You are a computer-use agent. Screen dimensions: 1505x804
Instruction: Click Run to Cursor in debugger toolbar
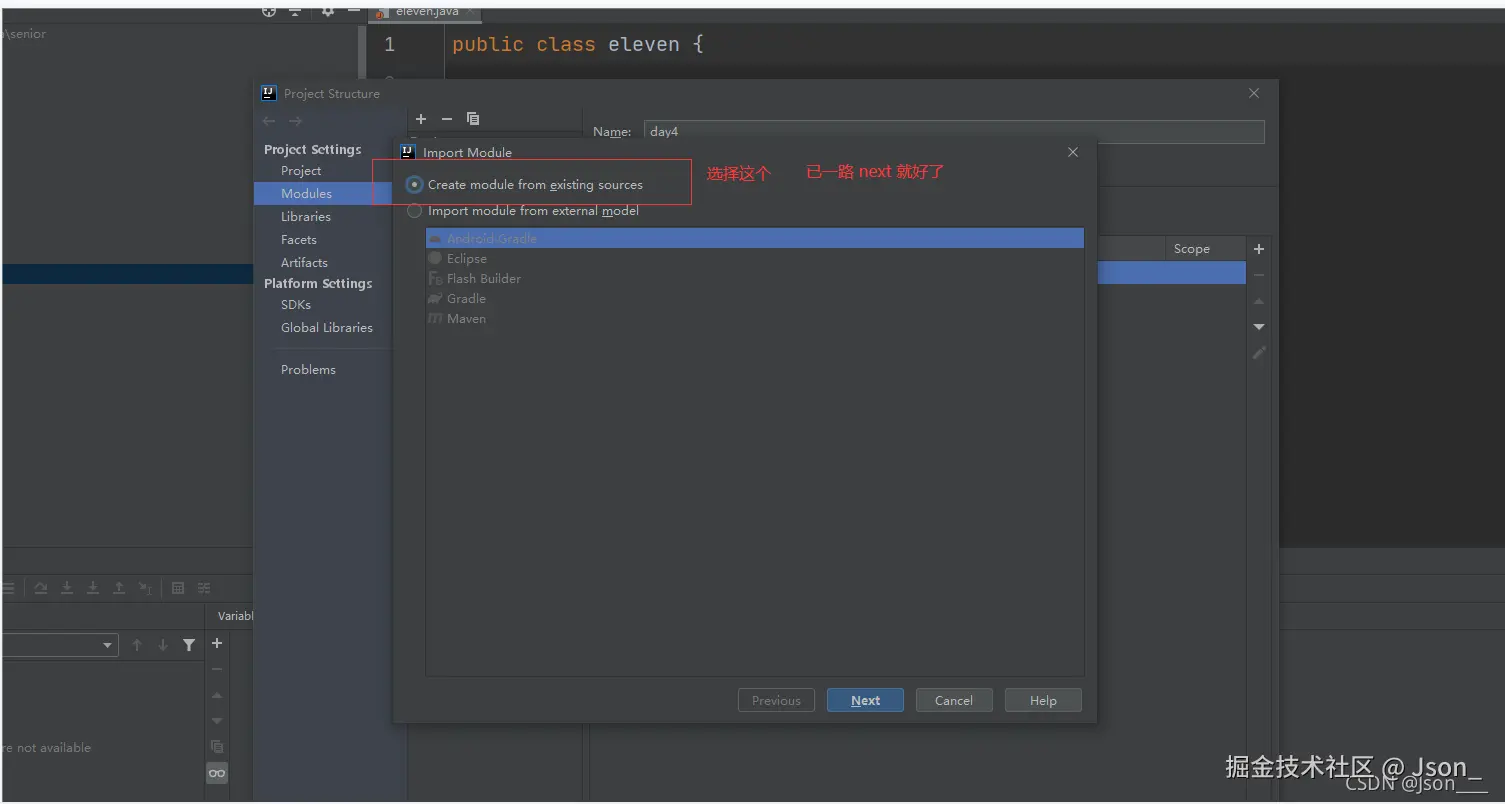145,588
